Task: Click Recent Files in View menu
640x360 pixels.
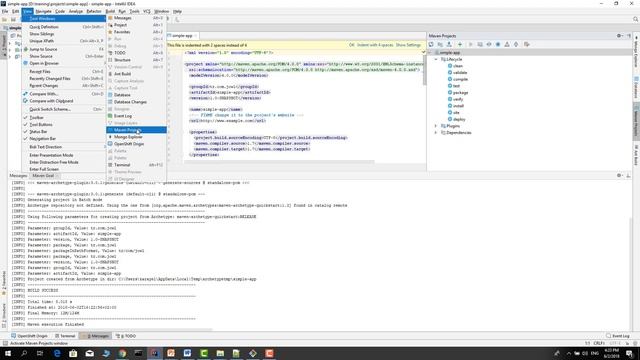Action: tap(64, 71)
